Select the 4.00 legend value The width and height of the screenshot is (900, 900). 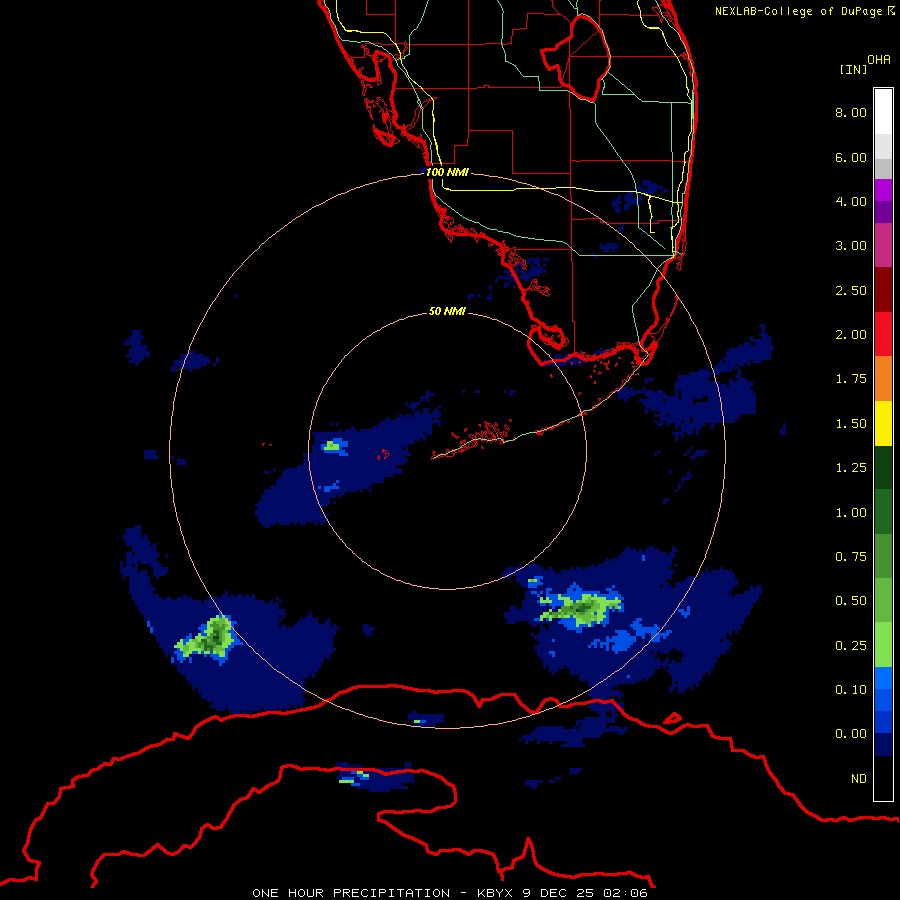pyautogui.click(x=851, y=201)
